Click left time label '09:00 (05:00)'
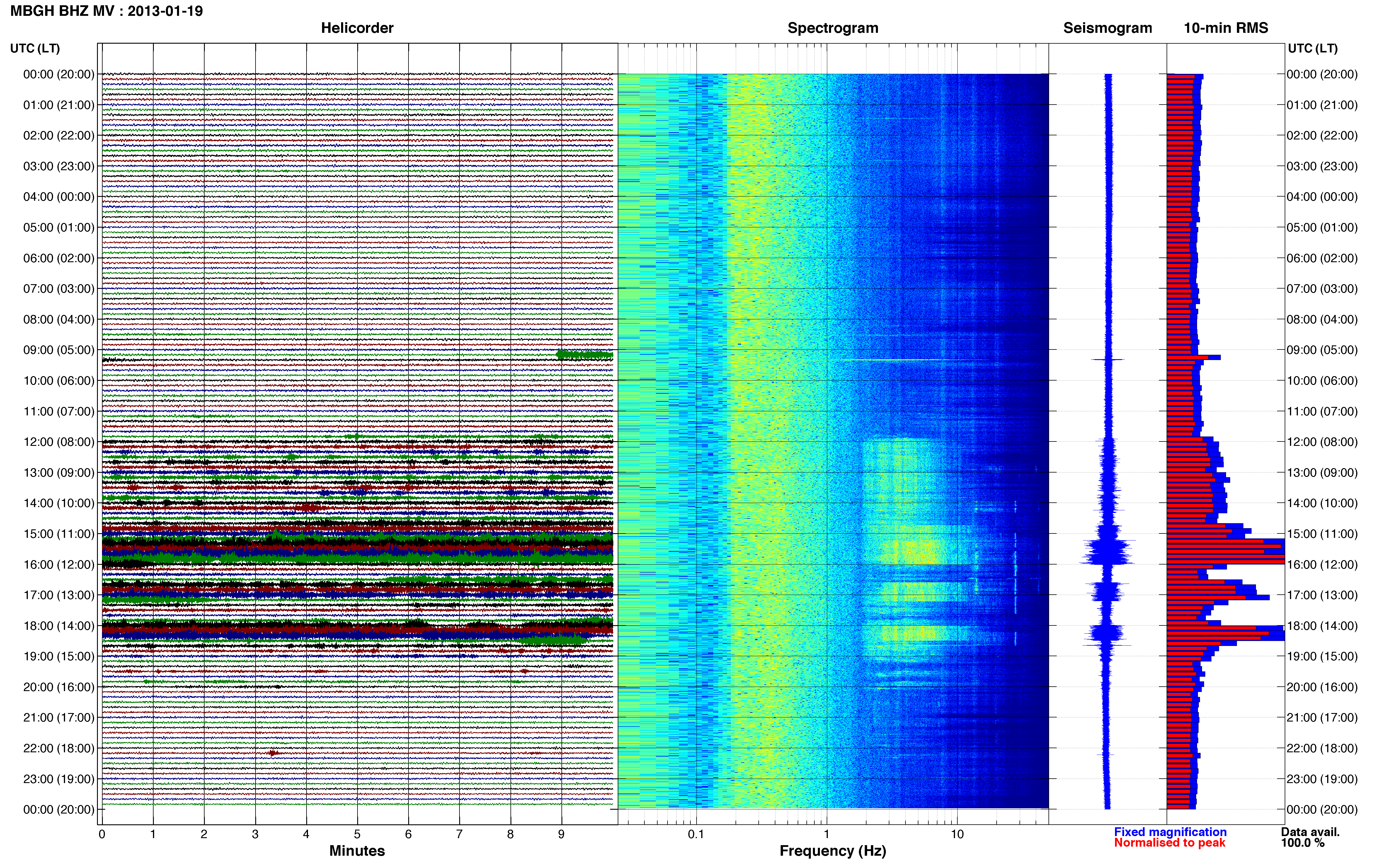The height and width of the screenshot is (868, 1389). [59, 349]
